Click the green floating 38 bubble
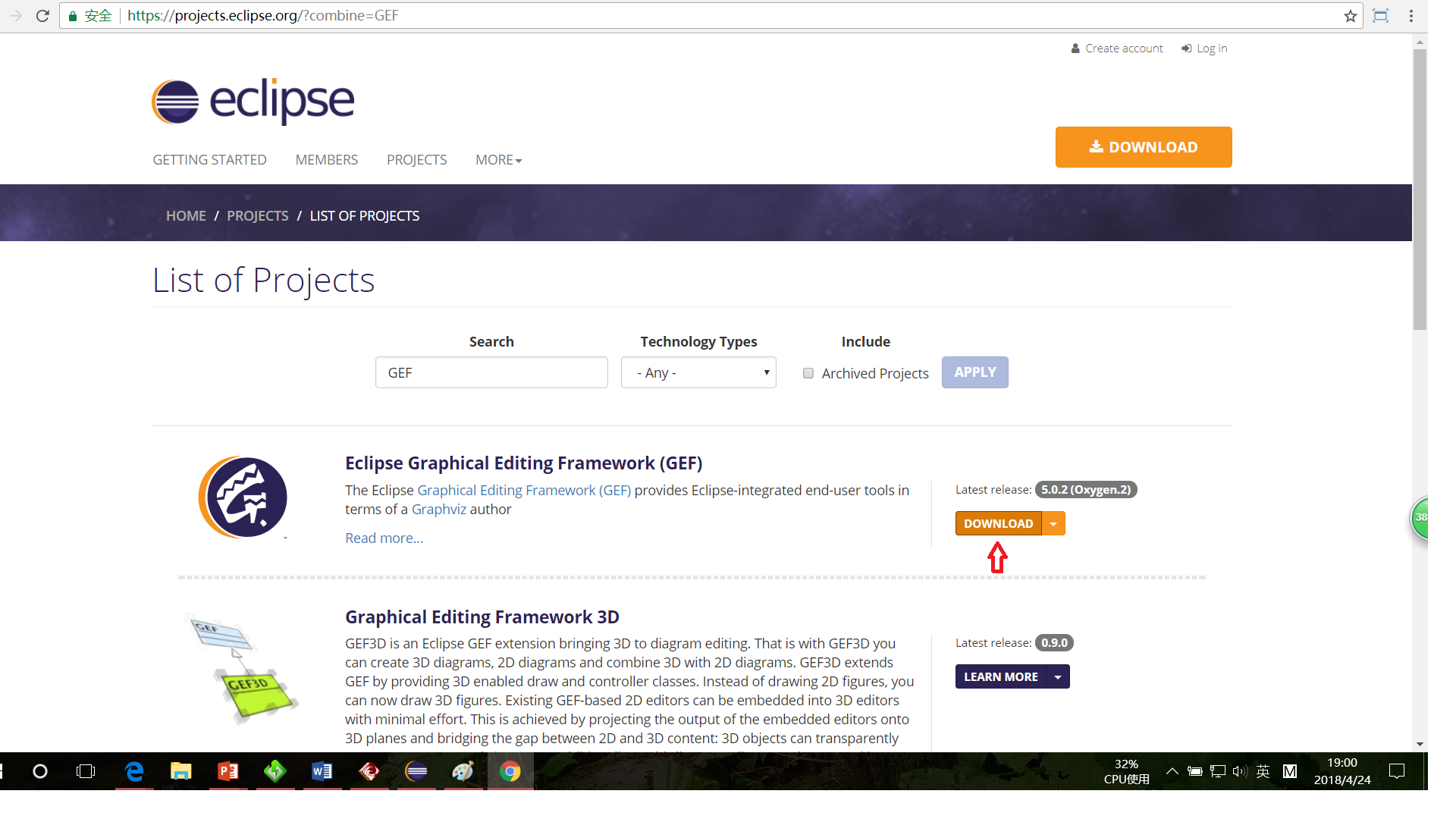Viewport: 1456px width, 819px height. tap(1420, 518)
